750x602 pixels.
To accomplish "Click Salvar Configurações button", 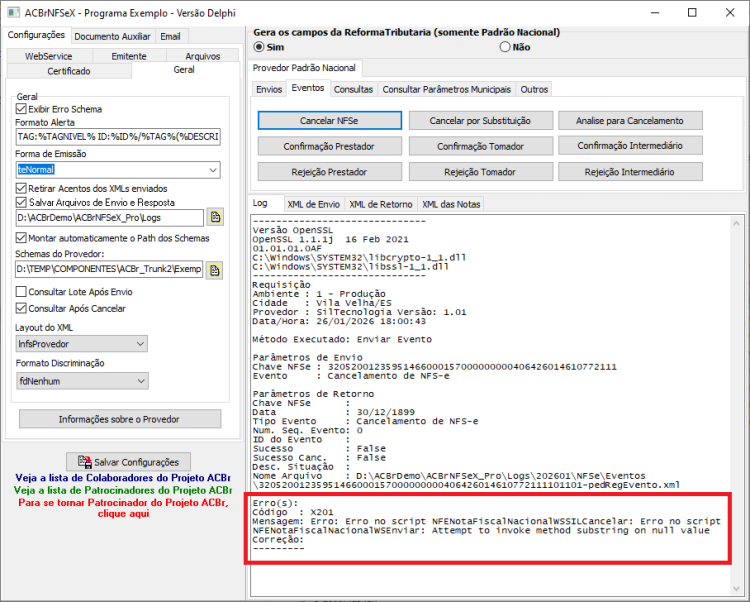I will (128, 462).
